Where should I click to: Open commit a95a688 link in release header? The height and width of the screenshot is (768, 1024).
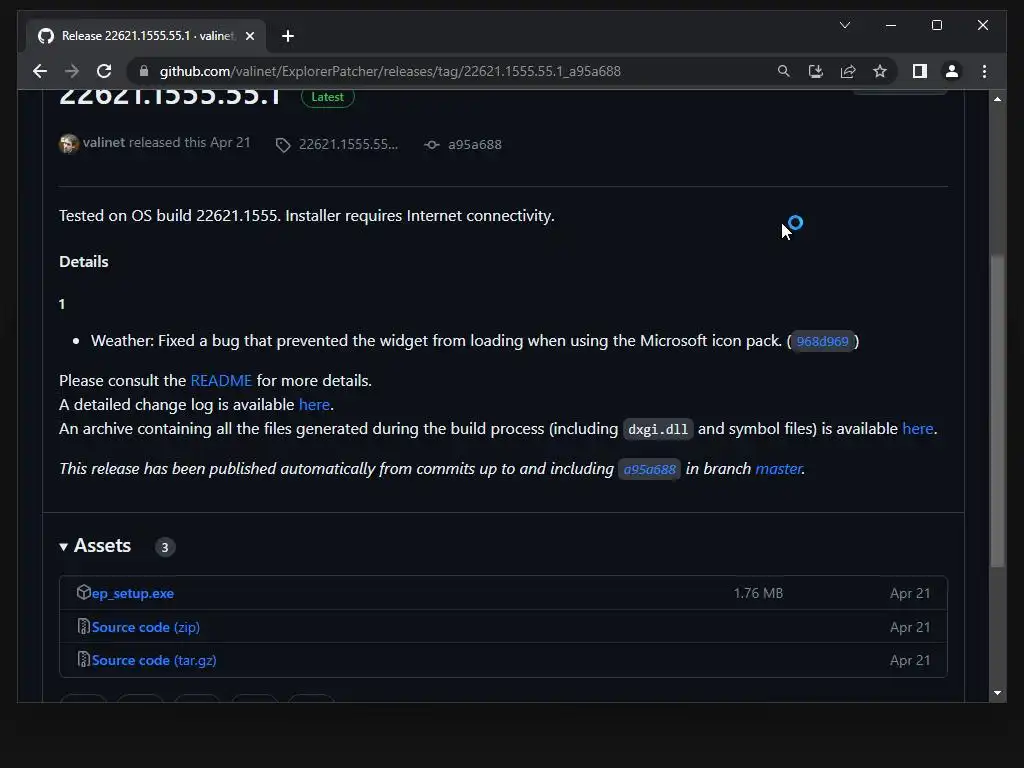tap(475, 144)
